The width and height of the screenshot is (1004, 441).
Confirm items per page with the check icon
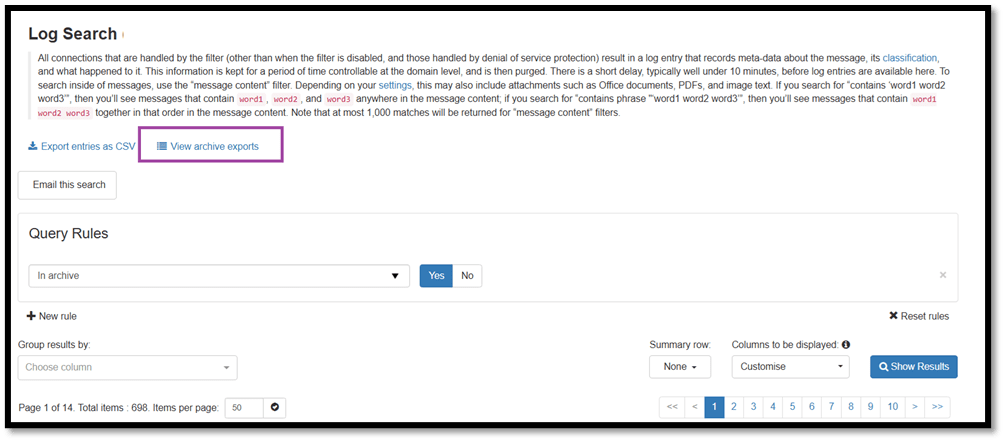pos(275,408)
